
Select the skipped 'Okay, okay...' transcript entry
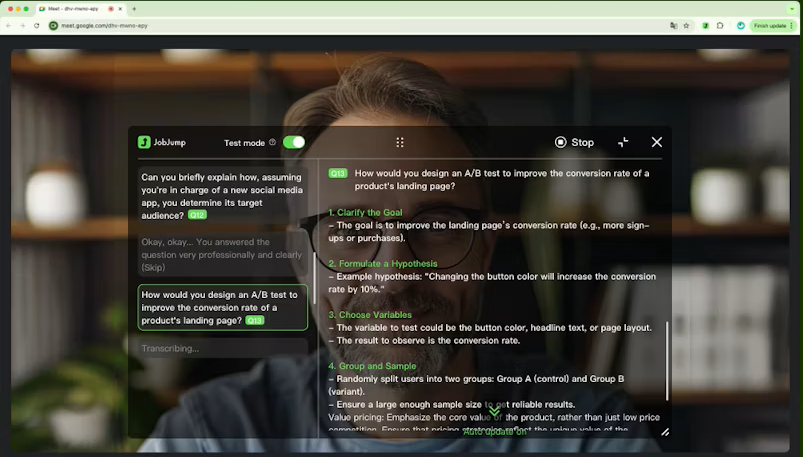tap(222, 255)
